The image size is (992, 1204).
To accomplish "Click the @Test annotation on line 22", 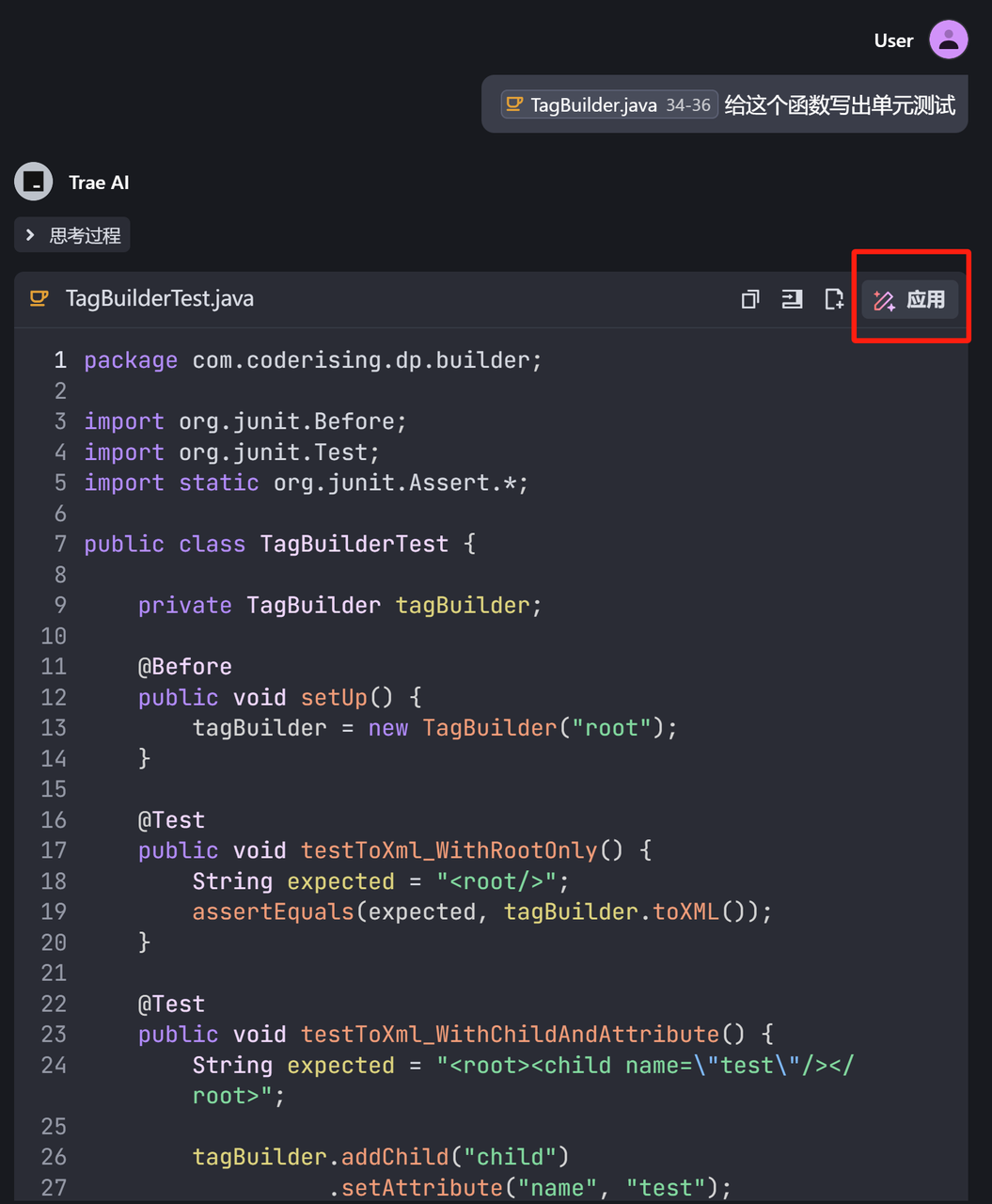I will (171, 1004).
